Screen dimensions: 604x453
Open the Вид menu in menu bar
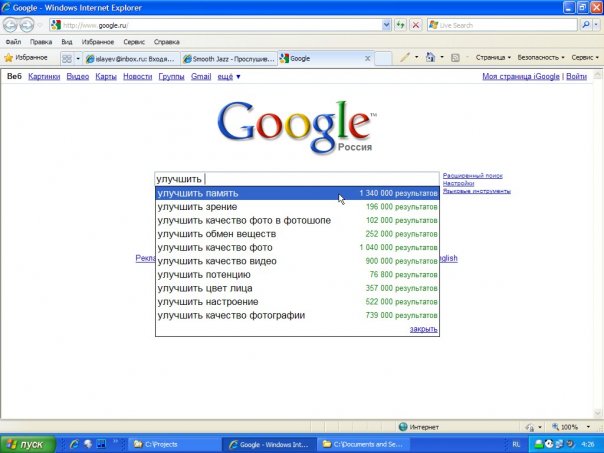tap(67, 42)
